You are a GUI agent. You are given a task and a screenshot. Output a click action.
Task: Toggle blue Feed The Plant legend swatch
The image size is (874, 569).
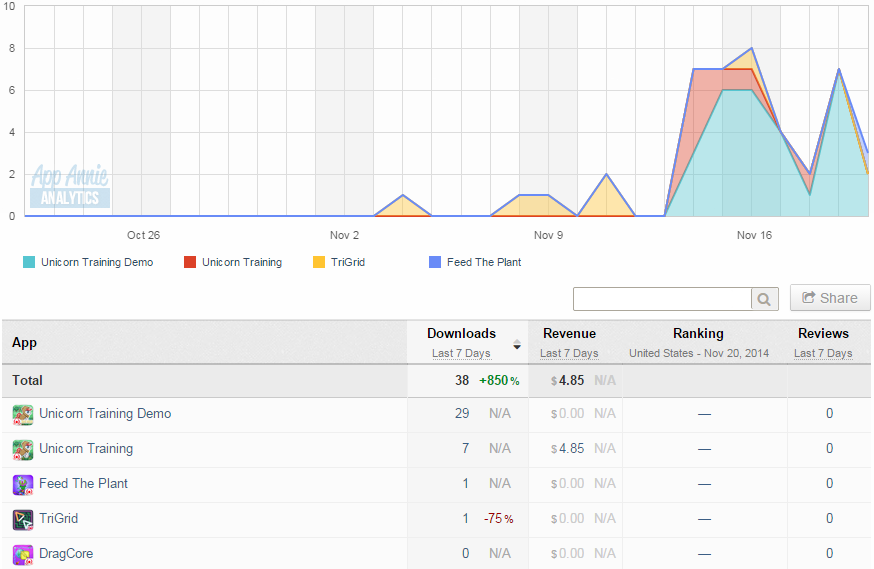coord(435,262)
